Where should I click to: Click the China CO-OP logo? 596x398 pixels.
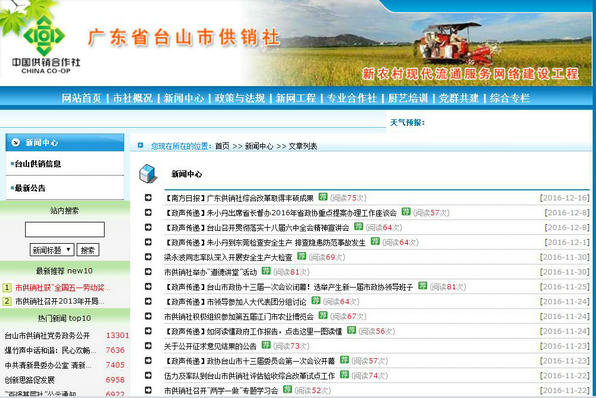[x=45, y=44]
